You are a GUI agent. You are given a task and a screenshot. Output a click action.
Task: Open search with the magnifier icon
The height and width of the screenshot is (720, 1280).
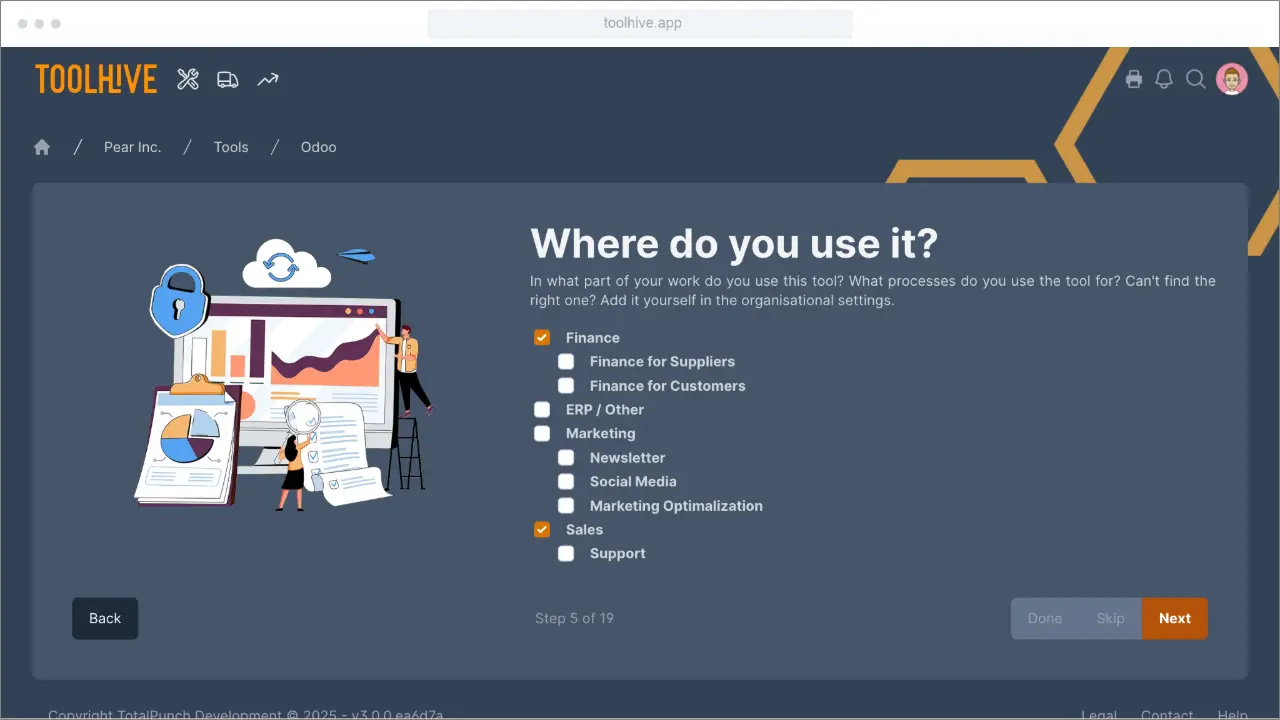point(1196,78)
